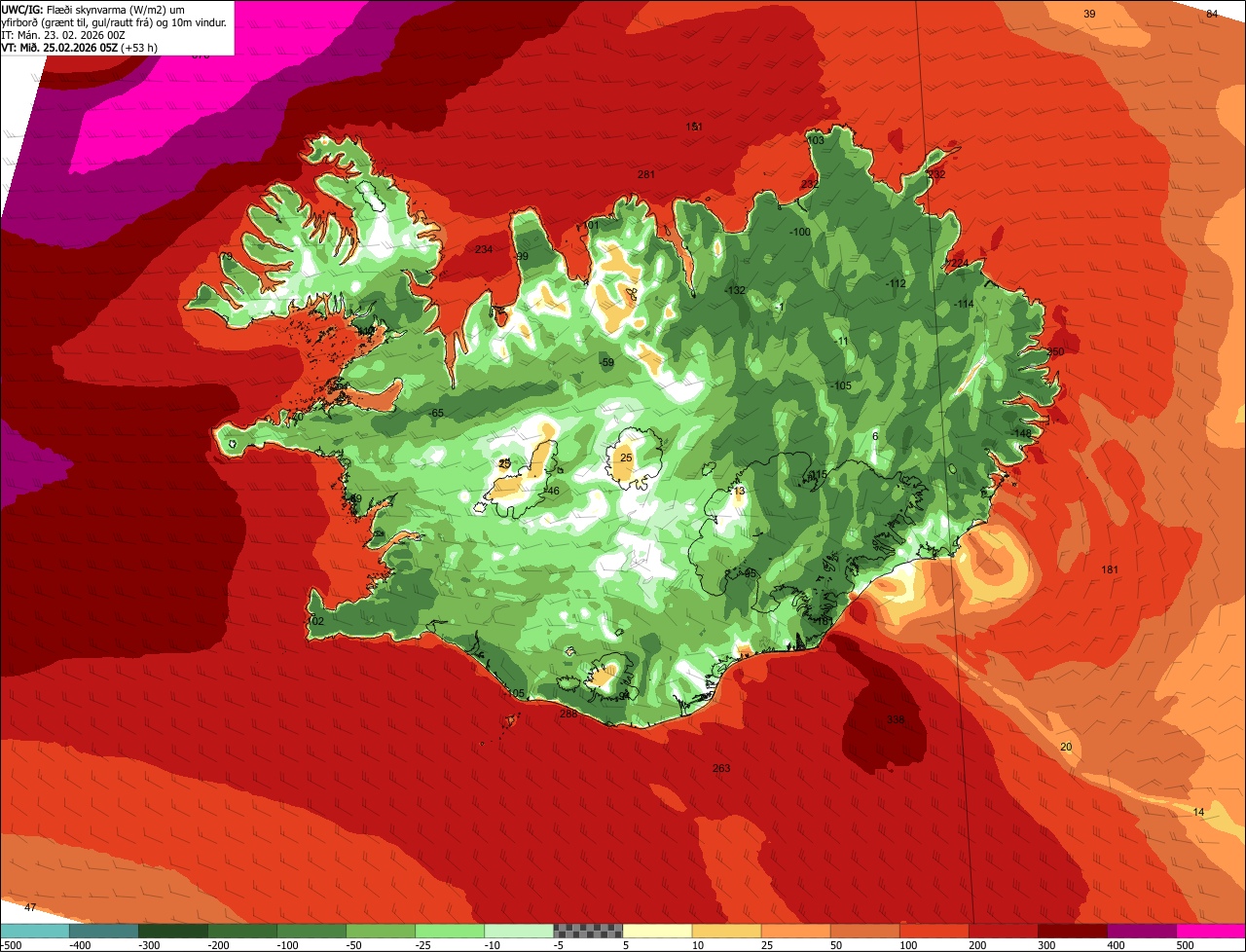Click the map value '99'
Image resolution: width=1246 pixels, height=952 pixels.
[x=522, y=256]
